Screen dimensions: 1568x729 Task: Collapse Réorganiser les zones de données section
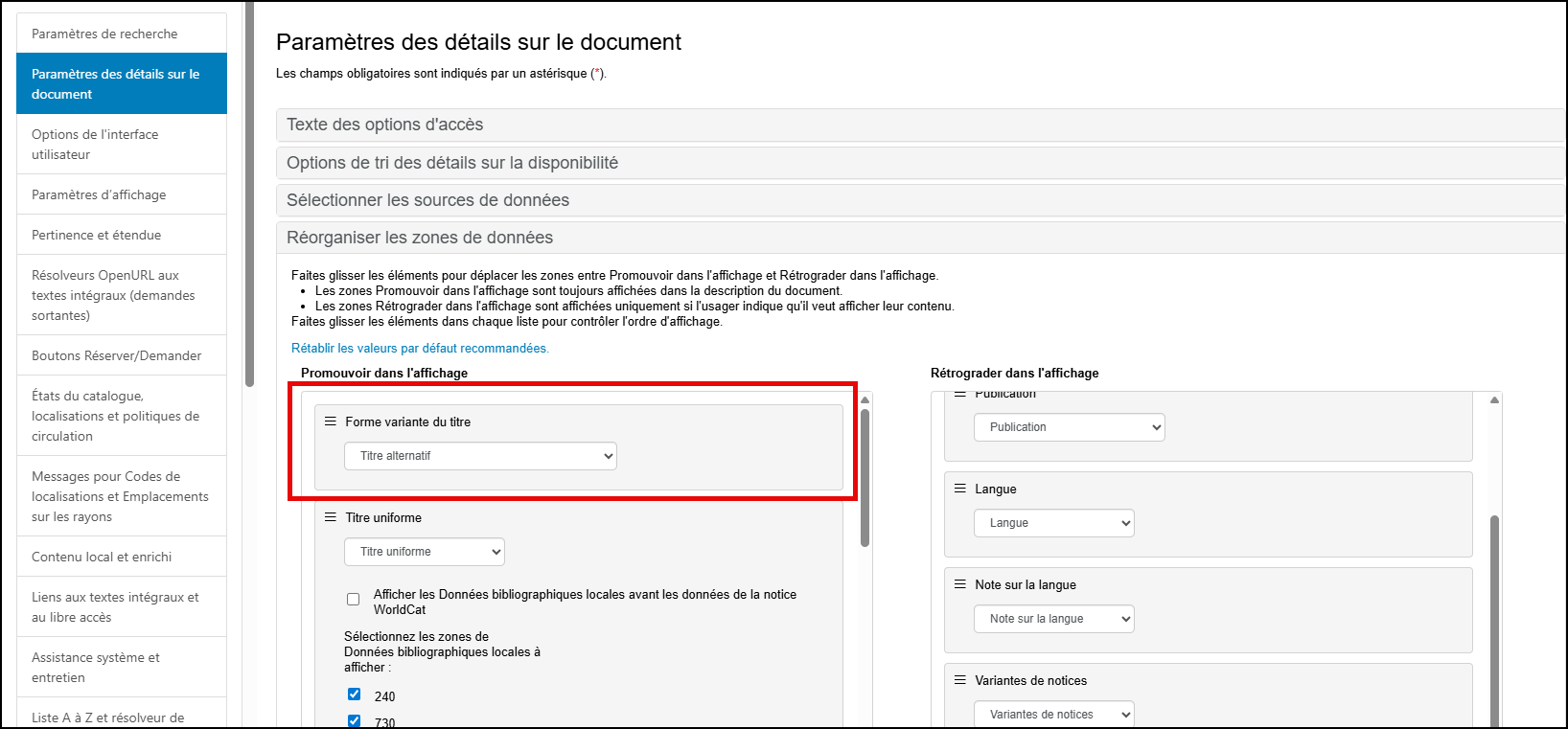click(420, 238)
